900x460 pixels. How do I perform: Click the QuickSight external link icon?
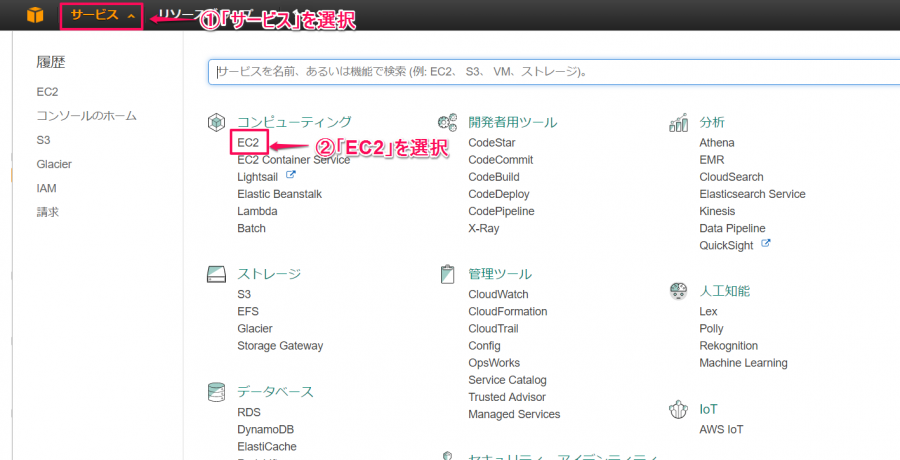(765, 243)
